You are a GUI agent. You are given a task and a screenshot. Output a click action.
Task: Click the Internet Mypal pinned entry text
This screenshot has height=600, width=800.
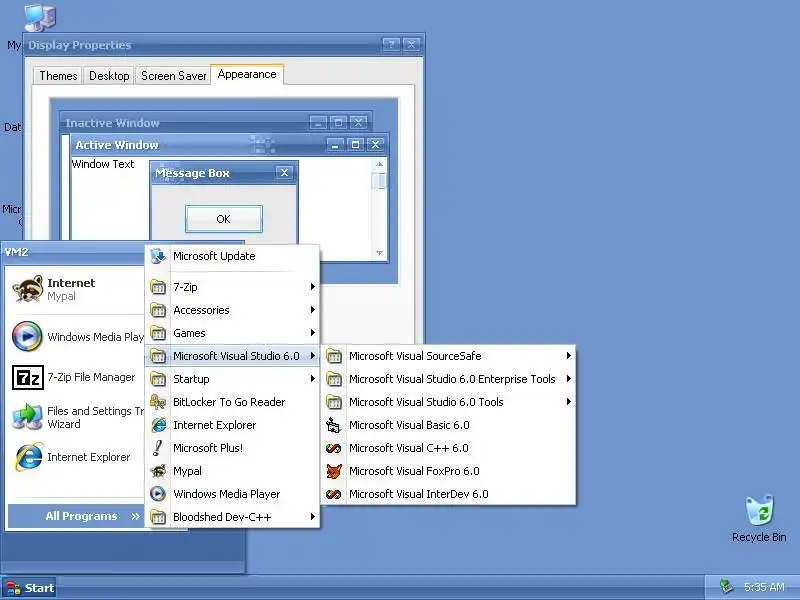pos(71,289)
